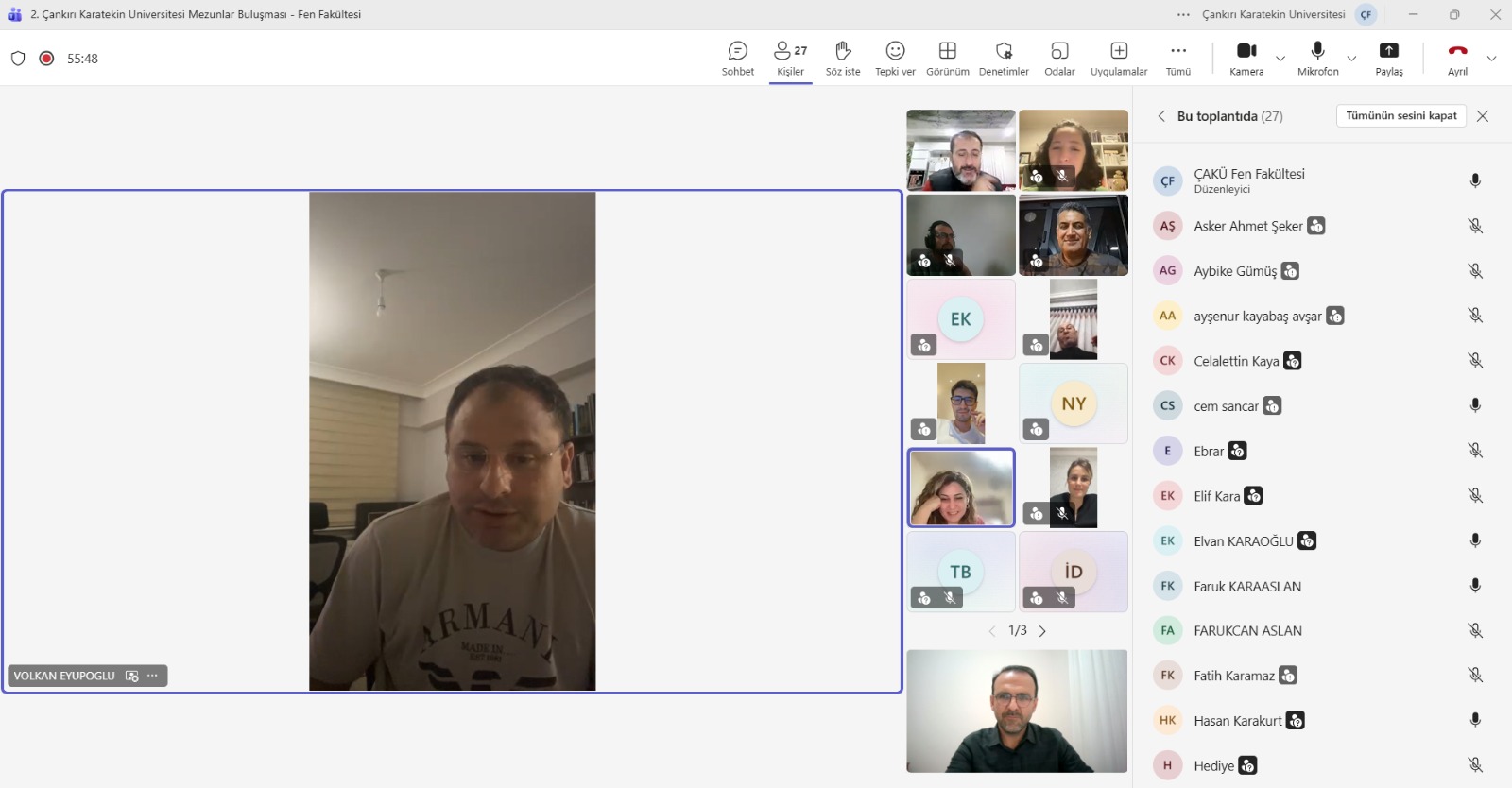This screenshot has height=788, width=1512.
Task: Click the recording indicator icon
Action: pyautogui.click(x=46, y=59)
